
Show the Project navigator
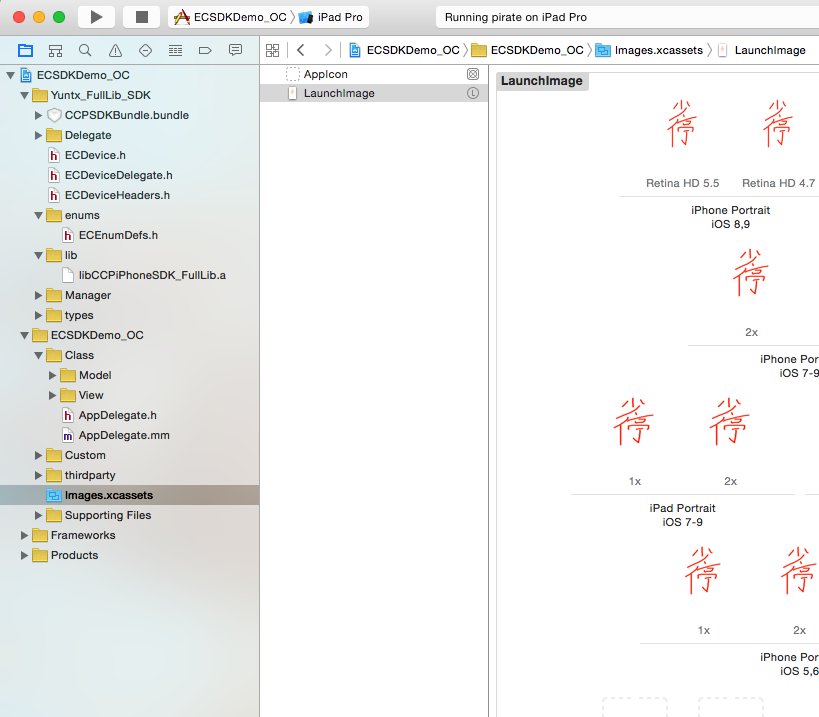point(25,51)
